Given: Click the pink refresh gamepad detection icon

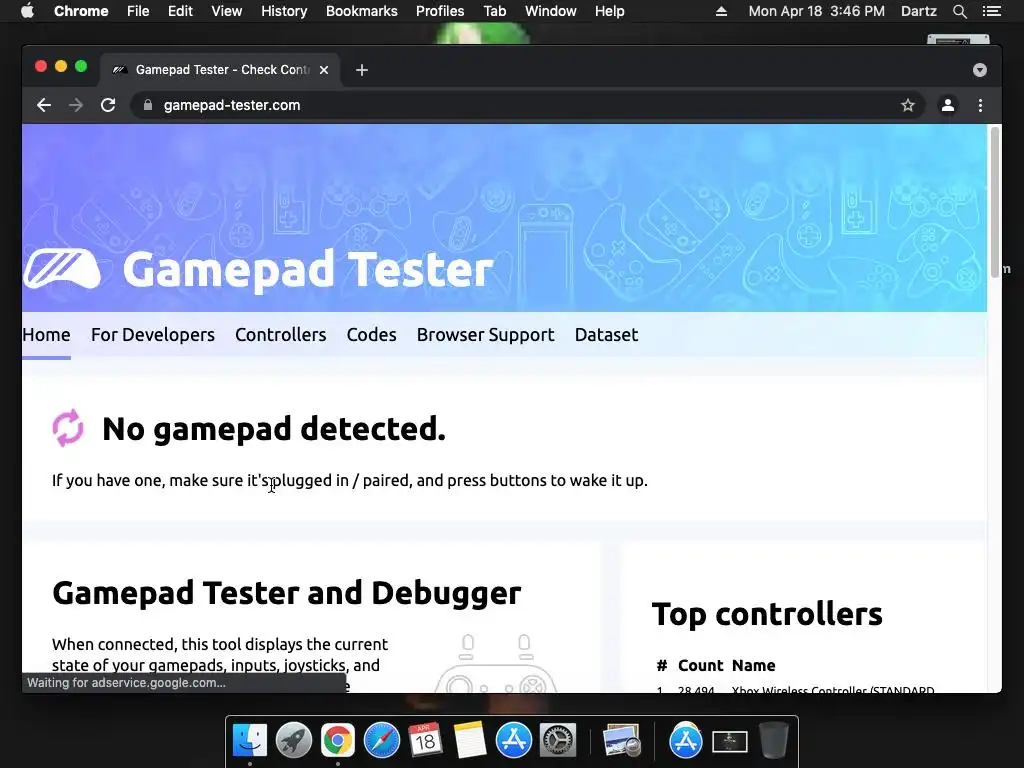Looking at the screenshot, I should coord(68,428).
